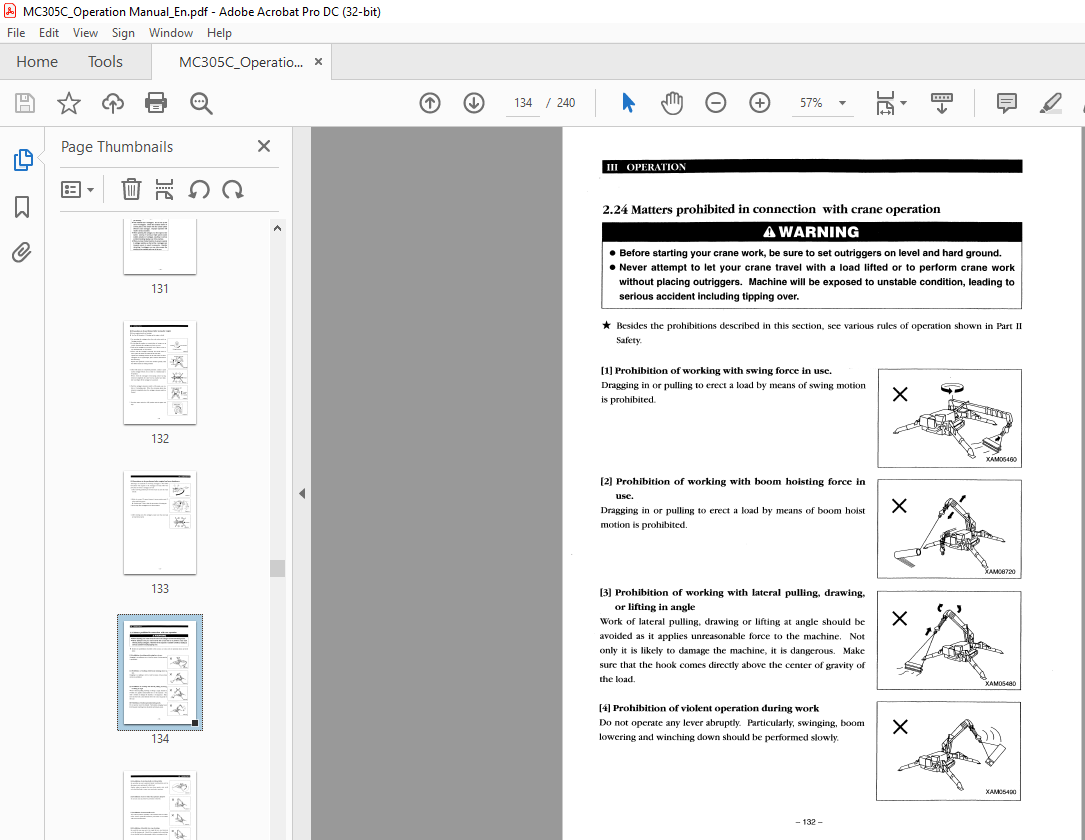Click the thumbnail panel scrollbar handle

pos(277,568)
